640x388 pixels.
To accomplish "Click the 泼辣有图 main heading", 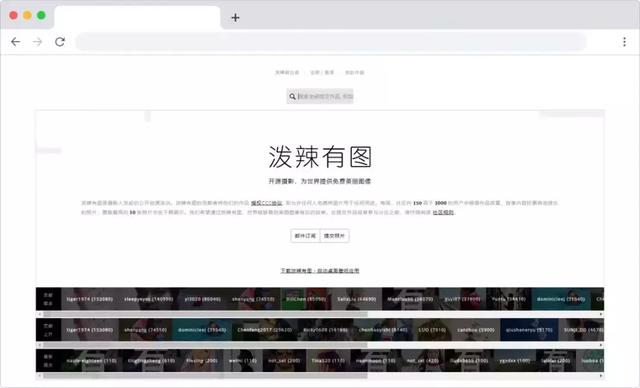I will point(320,157).
